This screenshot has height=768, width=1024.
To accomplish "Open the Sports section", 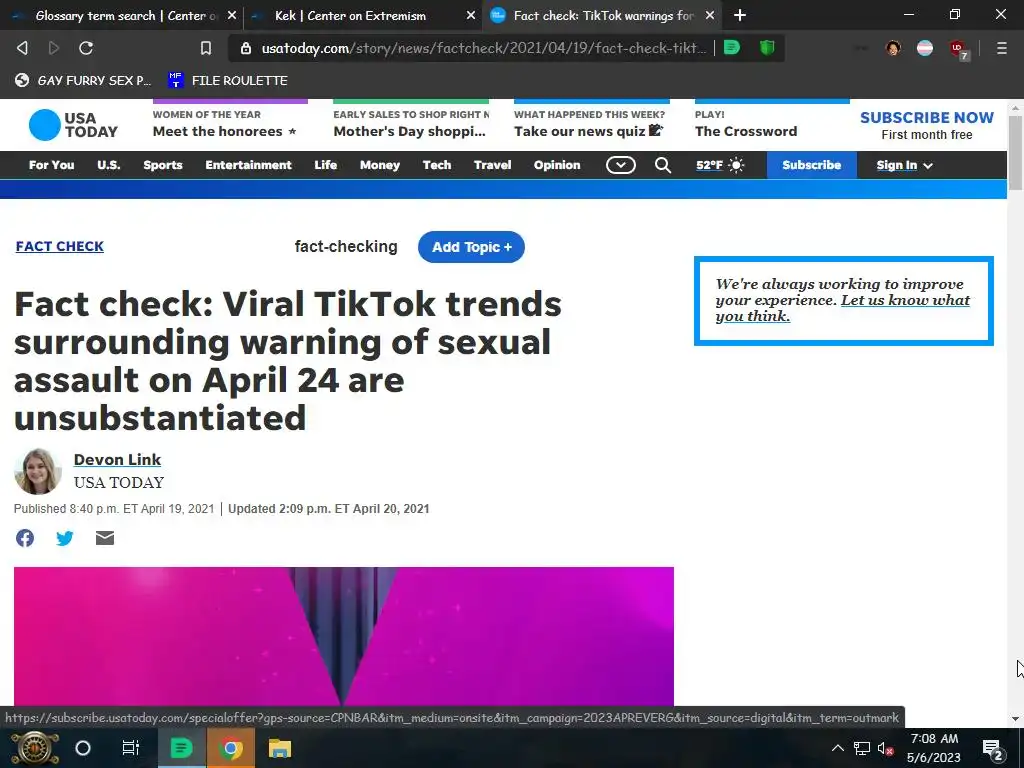I will point(163,165).
